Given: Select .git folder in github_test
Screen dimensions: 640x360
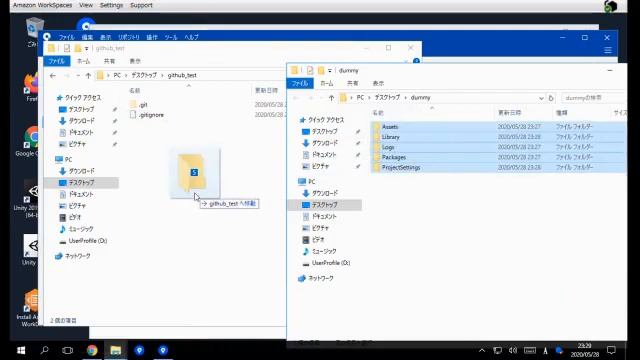Looking at the screenshot, I should coord(143,105).
